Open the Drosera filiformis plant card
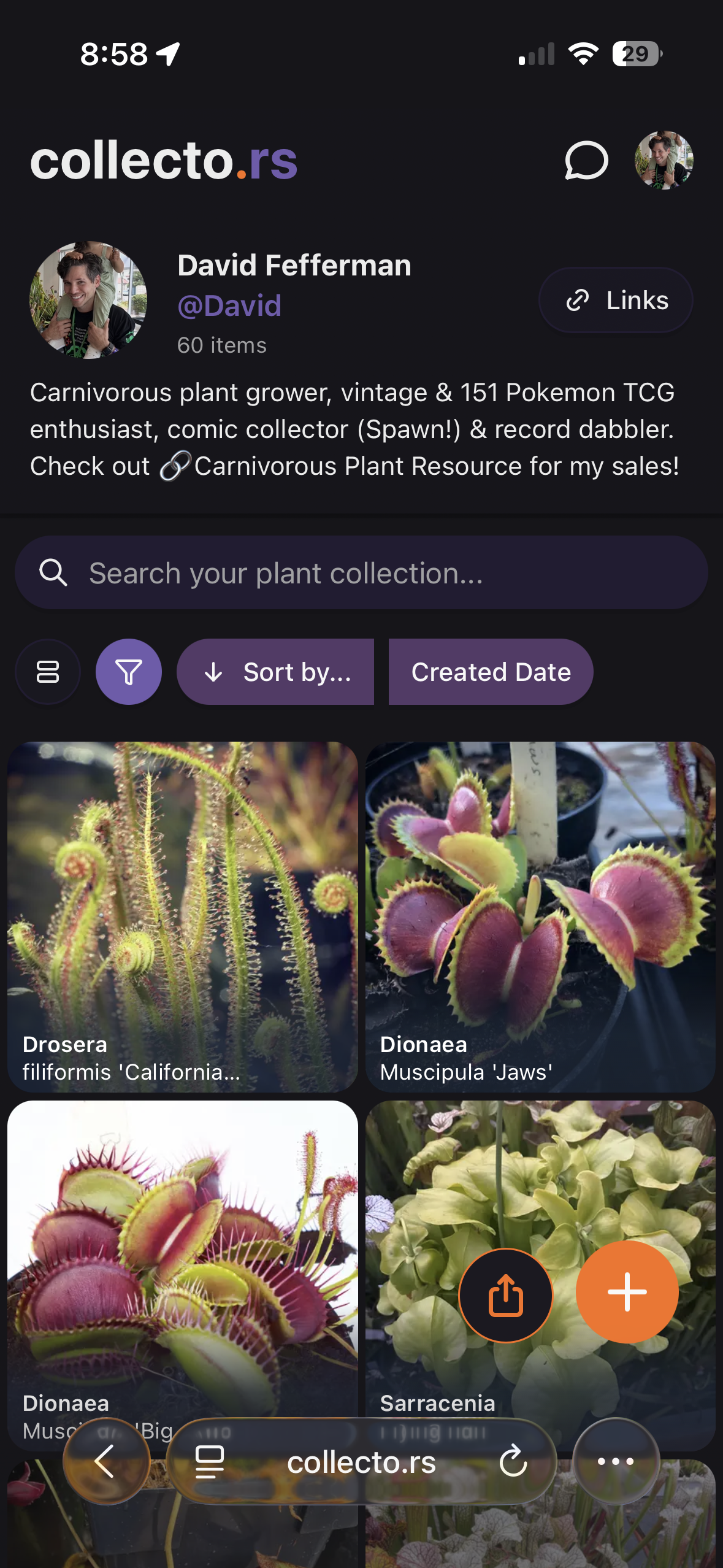 coord(183,917)
